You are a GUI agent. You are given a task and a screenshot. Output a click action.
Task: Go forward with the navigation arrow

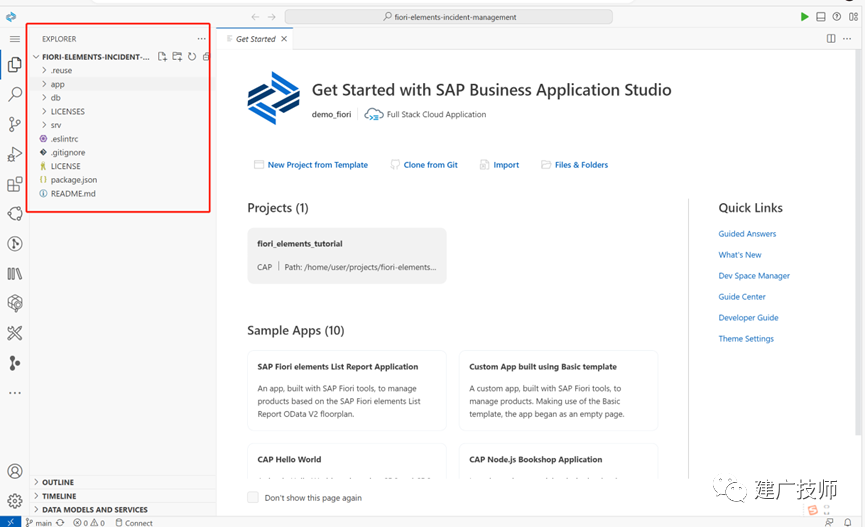click(271, 17)
